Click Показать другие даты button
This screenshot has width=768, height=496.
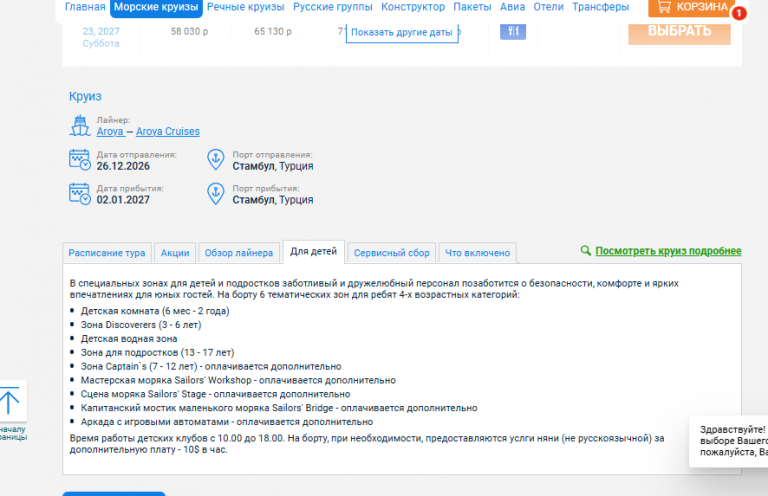click(x=402, y=32)
